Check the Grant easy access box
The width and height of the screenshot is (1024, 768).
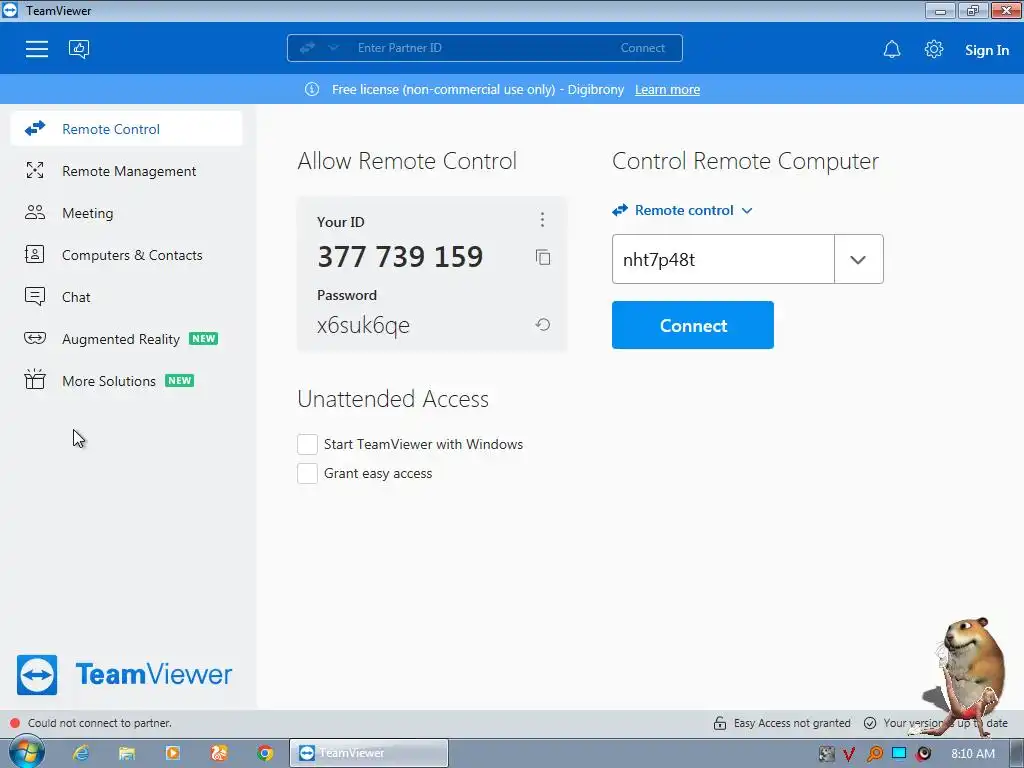[x=307, y=473]
